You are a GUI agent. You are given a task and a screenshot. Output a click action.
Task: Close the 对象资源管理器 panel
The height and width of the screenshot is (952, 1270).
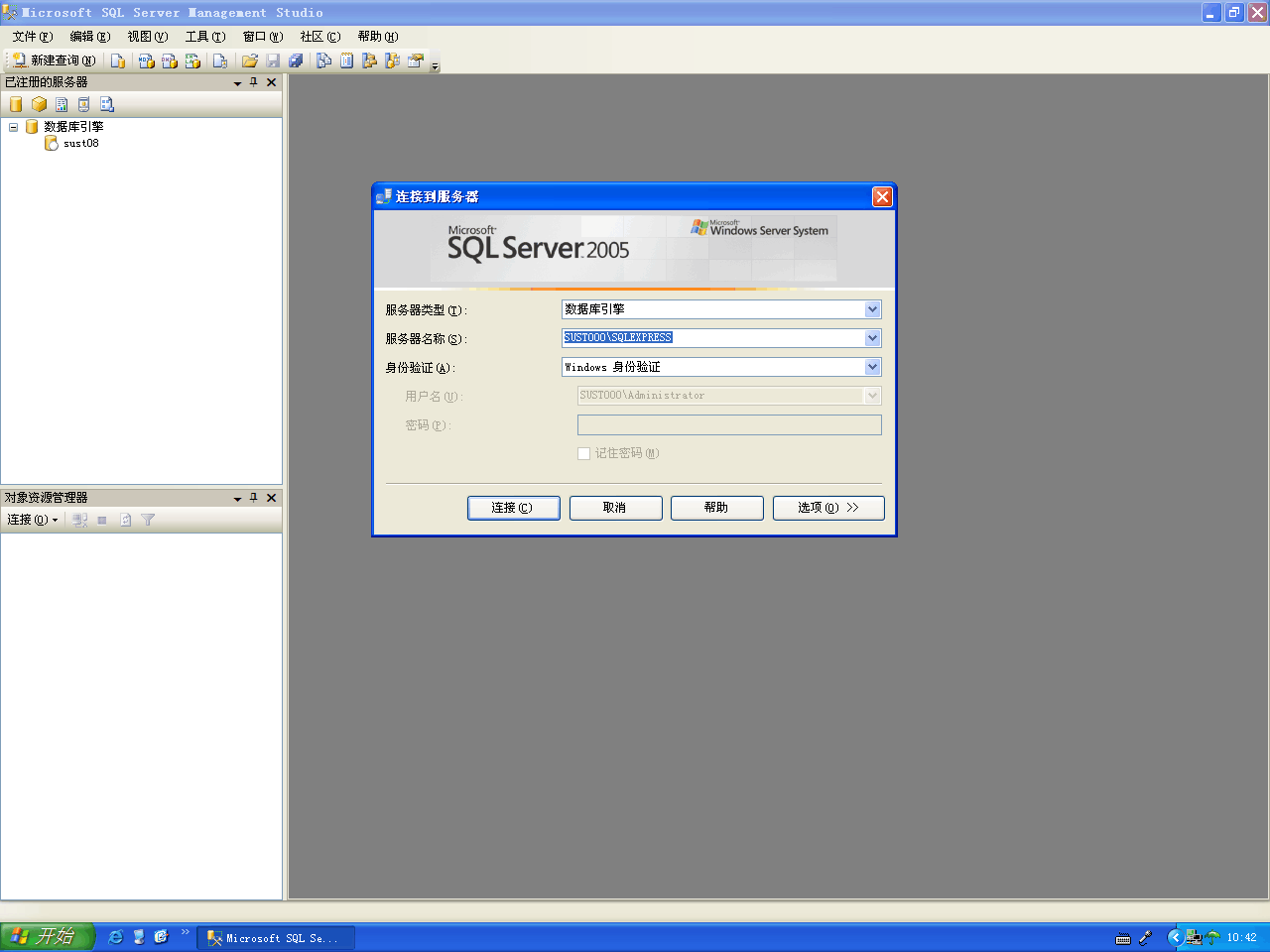pyautogui.click(x=271, y=498)
